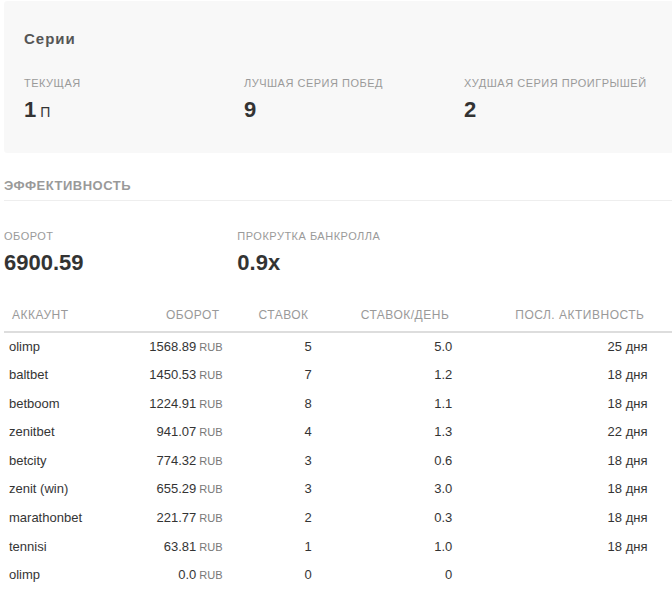The image size is (672, 596).
Task: Select the zenitbet account row
Action: (x=338, y=432)
